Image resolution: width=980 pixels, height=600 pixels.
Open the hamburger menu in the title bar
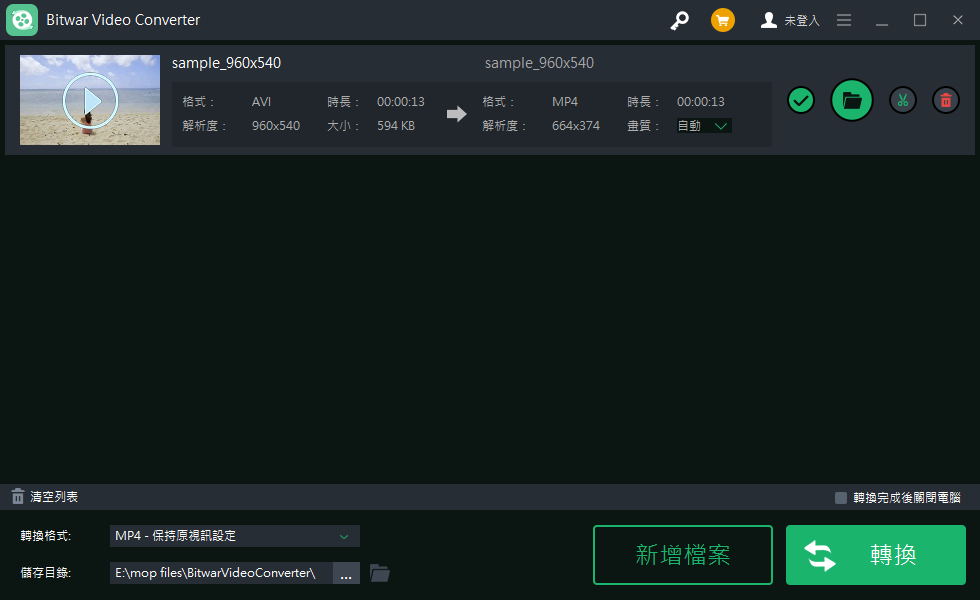(x=844, y=21)
